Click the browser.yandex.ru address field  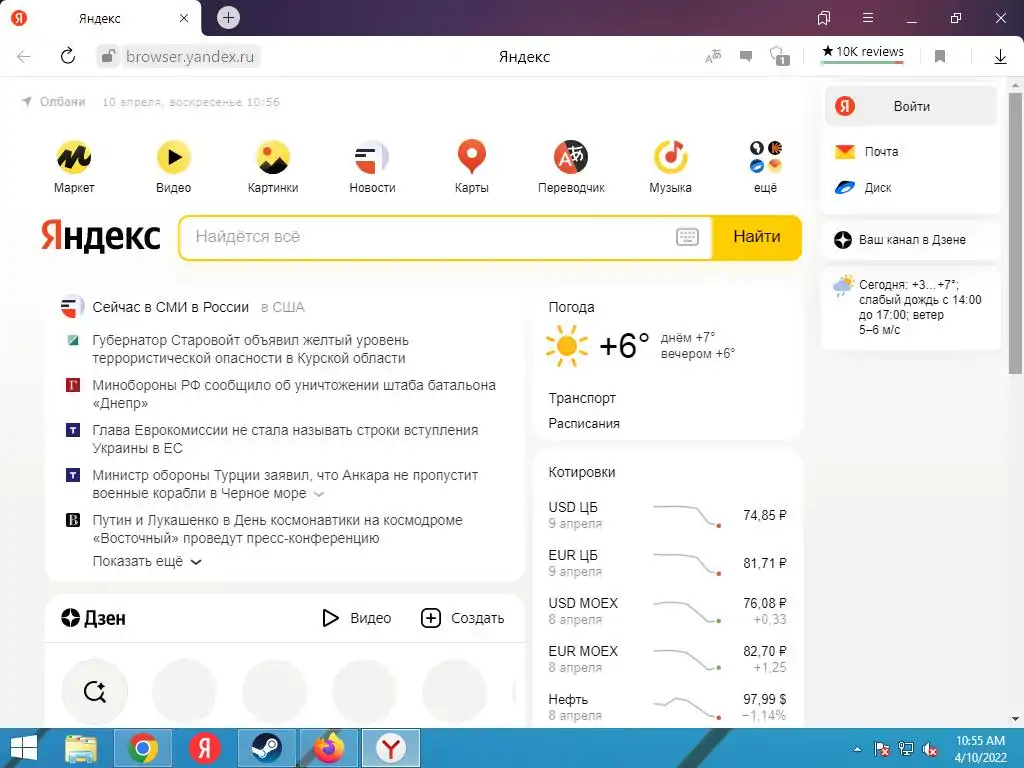[x=189, y=56]
